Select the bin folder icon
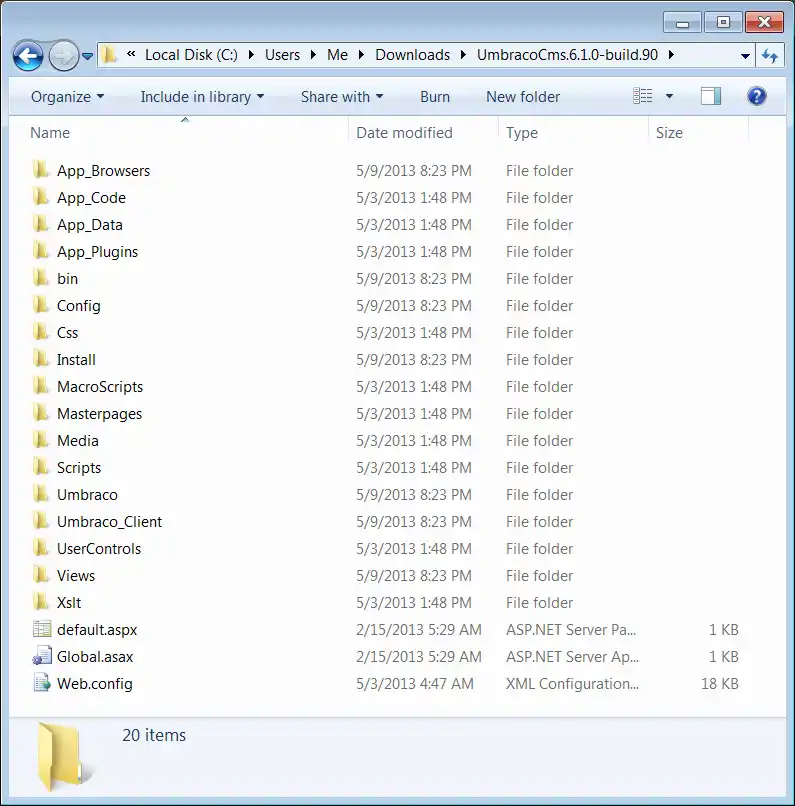Image resolution: width=795 pixels, height=806 pixels. pos(41,278)
